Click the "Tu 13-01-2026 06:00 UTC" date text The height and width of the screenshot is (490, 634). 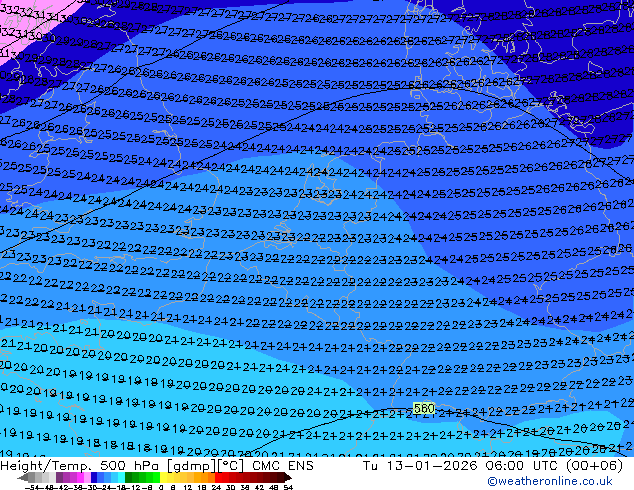click(461, 466)
